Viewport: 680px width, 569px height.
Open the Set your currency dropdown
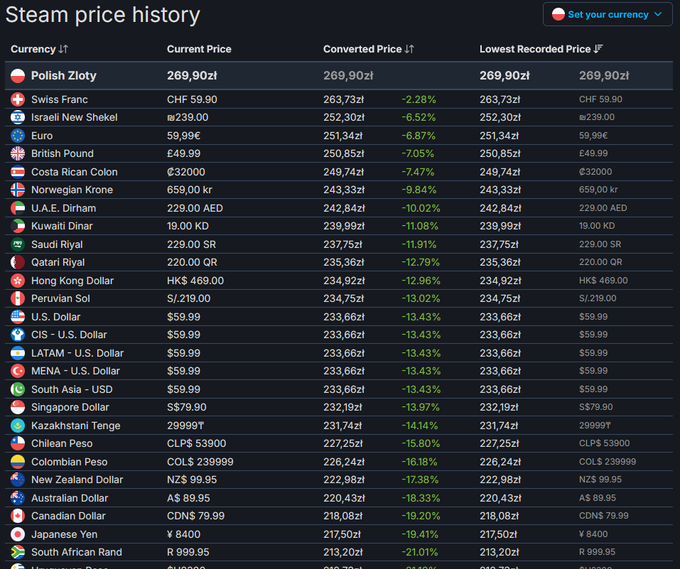pos(607,14)
